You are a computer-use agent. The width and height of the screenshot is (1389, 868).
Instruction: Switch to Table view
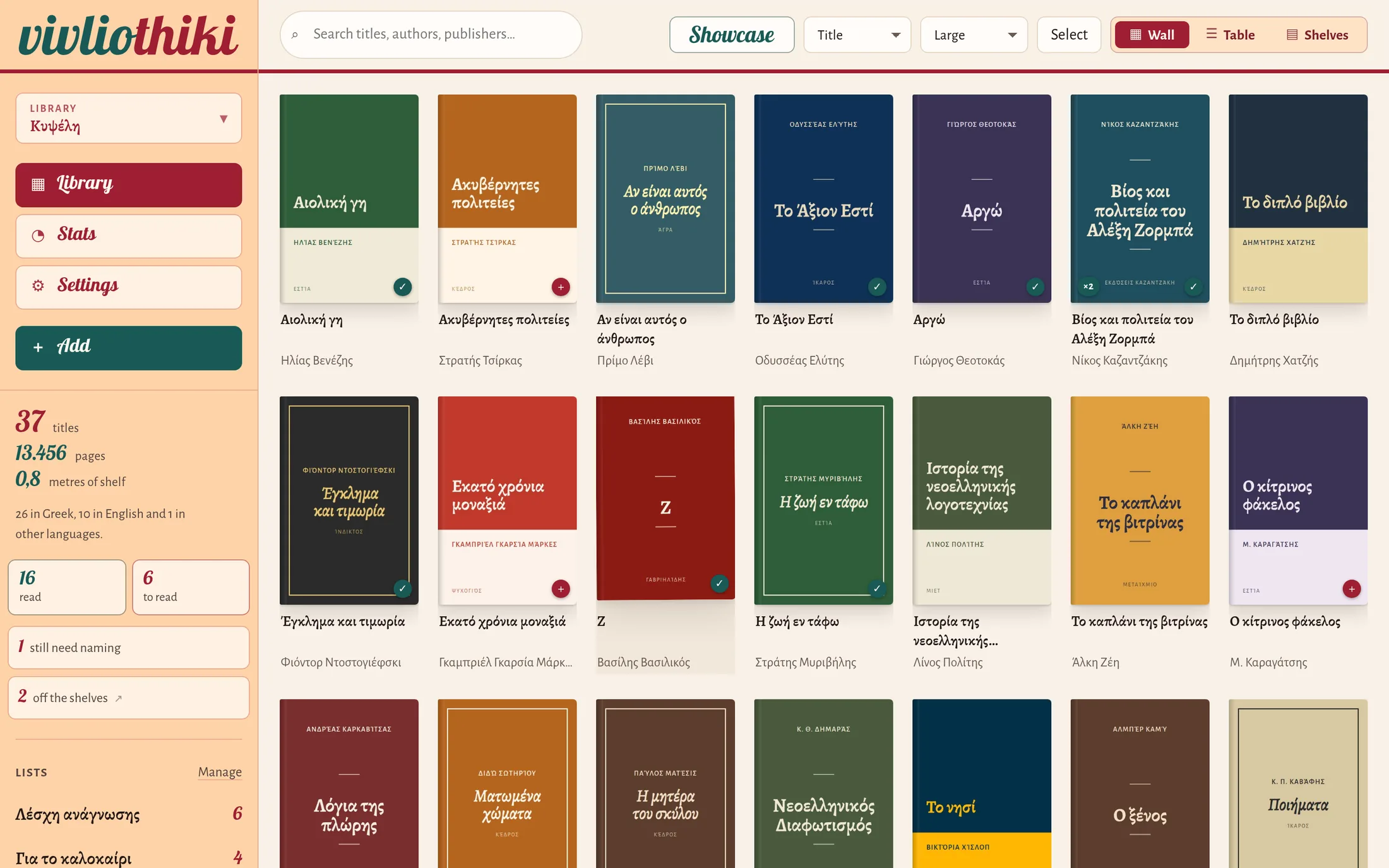pos(1230,35)
